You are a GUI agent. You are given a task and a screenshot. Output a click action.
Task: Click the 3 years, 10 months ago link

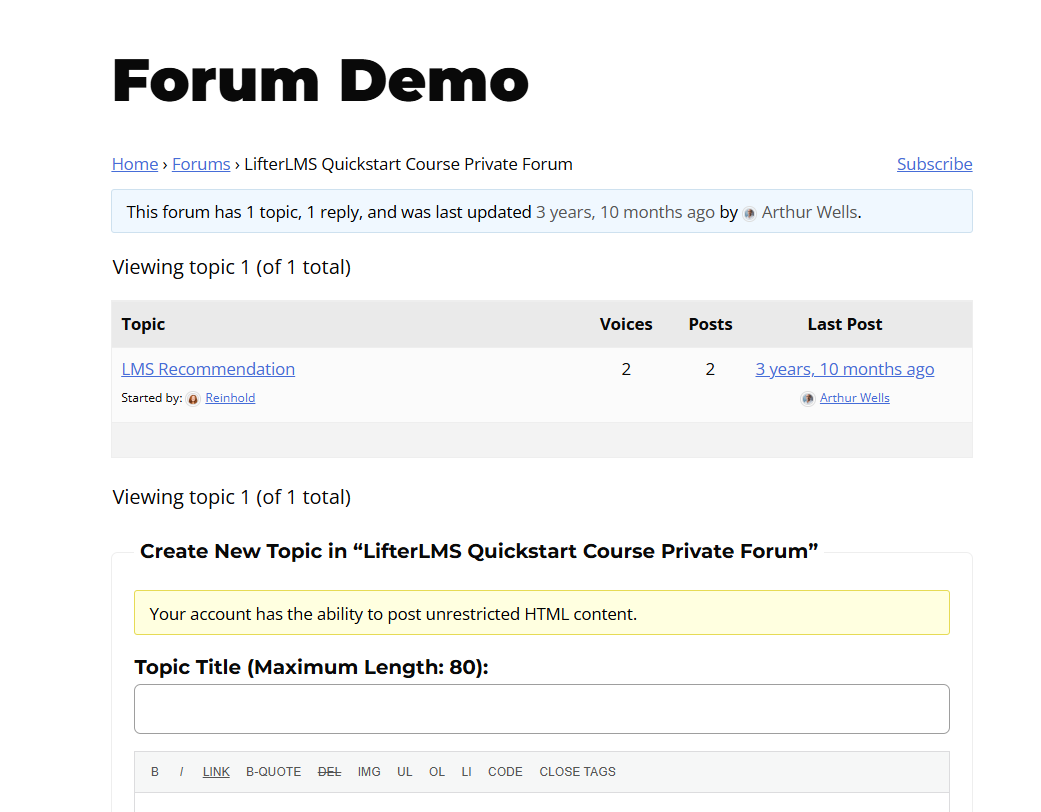pyautogui.click(x=844, y=369)
